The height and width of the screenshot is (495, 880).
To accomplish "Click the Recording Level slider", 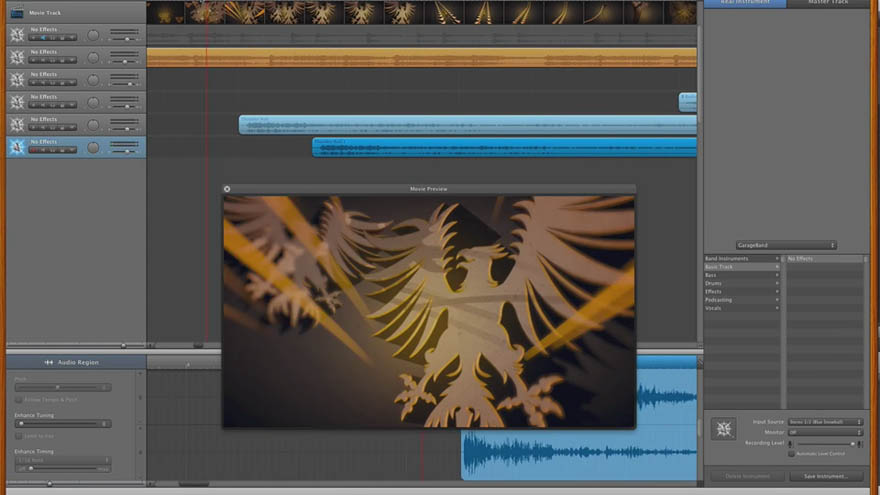I will (825, 444).
